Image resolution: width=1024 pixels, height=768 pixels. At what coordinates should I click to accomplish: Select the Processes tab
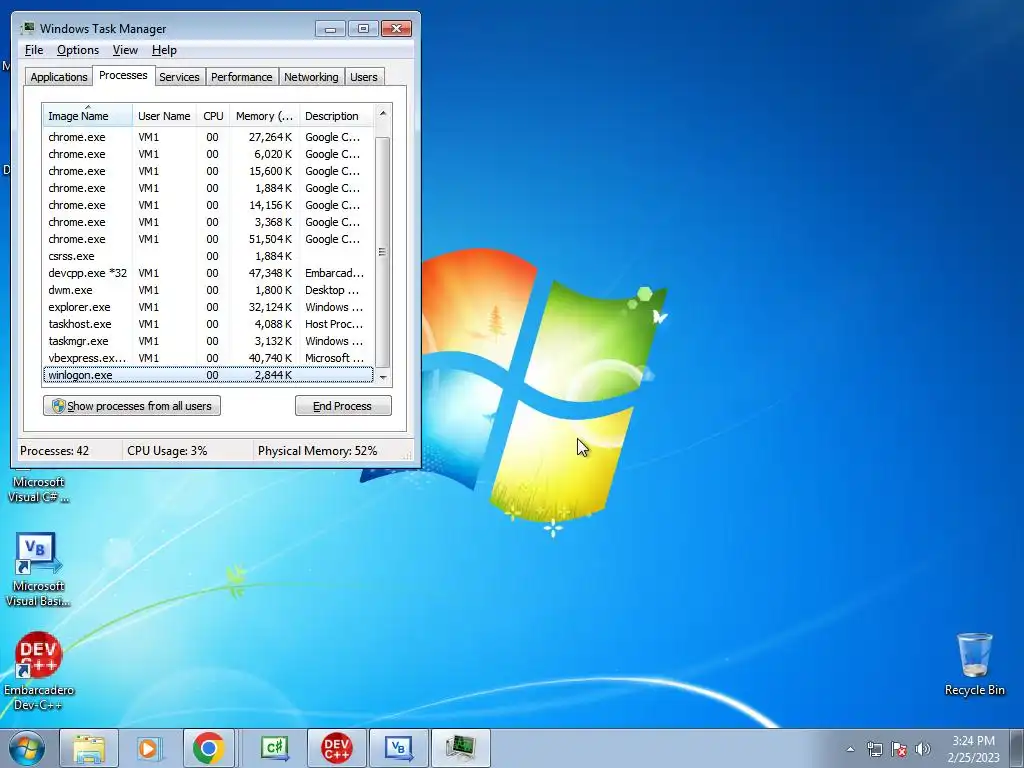tap(123, 76)
